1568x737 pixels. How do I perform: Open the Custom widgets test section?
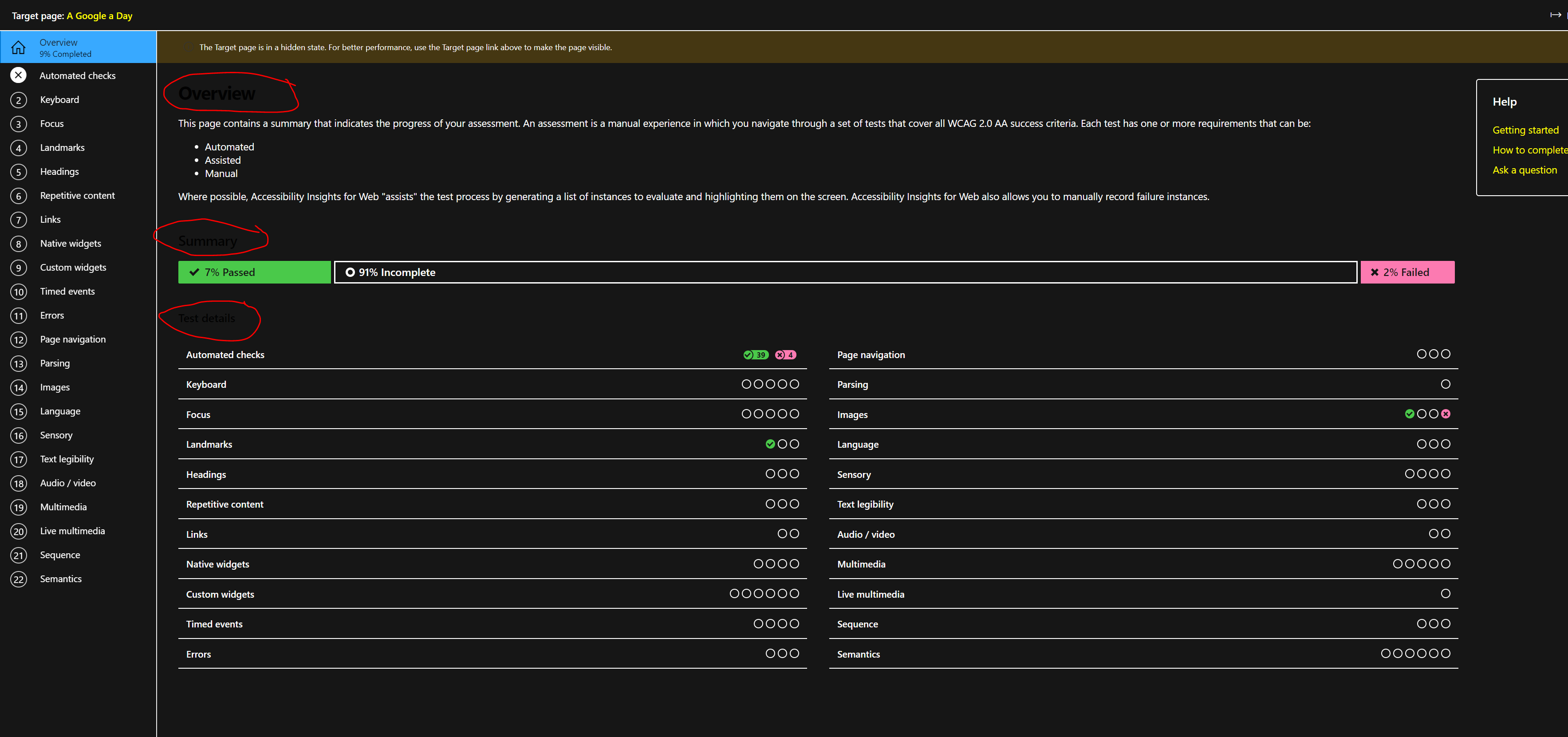click(73, 267)
